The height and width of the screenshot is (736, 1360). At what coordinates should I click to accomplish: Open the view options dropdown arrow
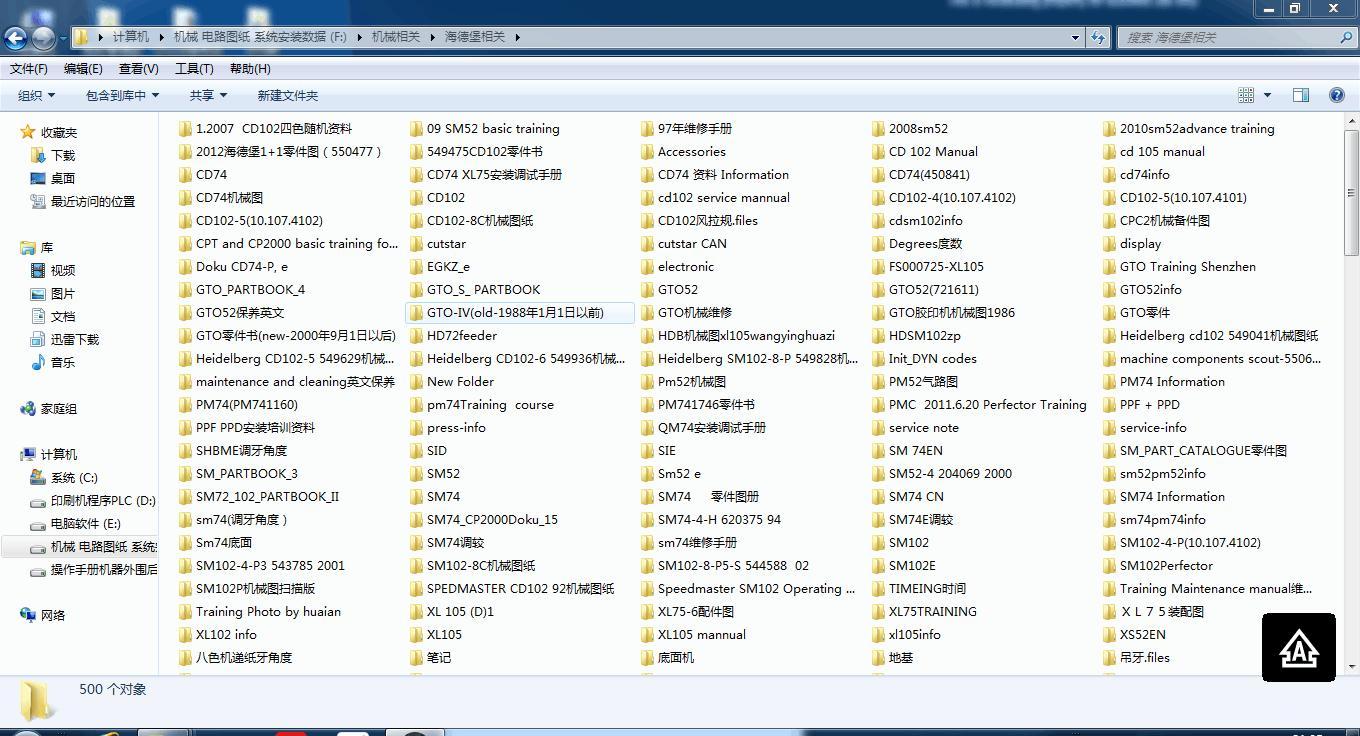click(1267, 95)
